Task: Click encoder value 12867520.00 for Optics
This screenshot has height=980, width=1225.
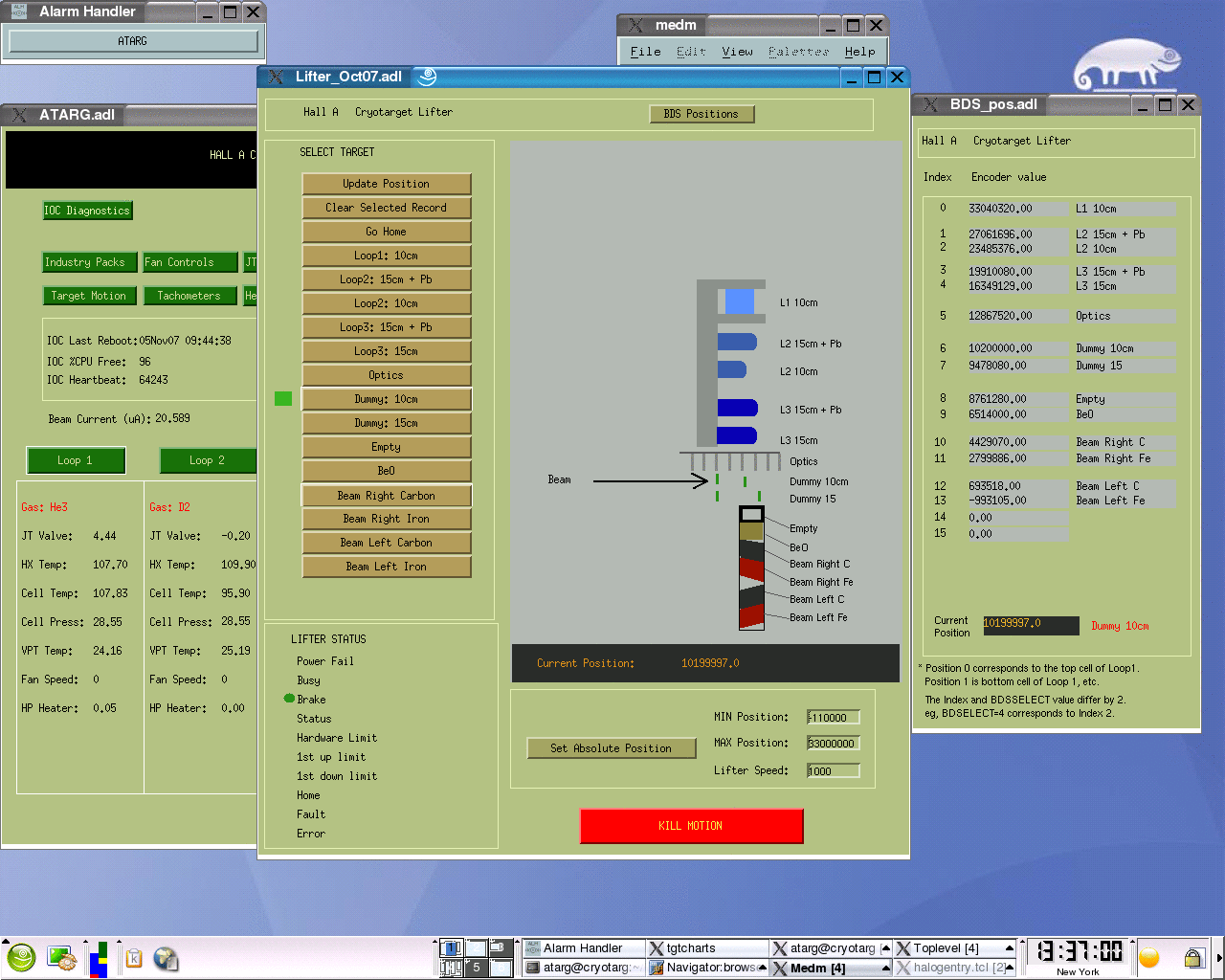Action: coord(1018,316)
